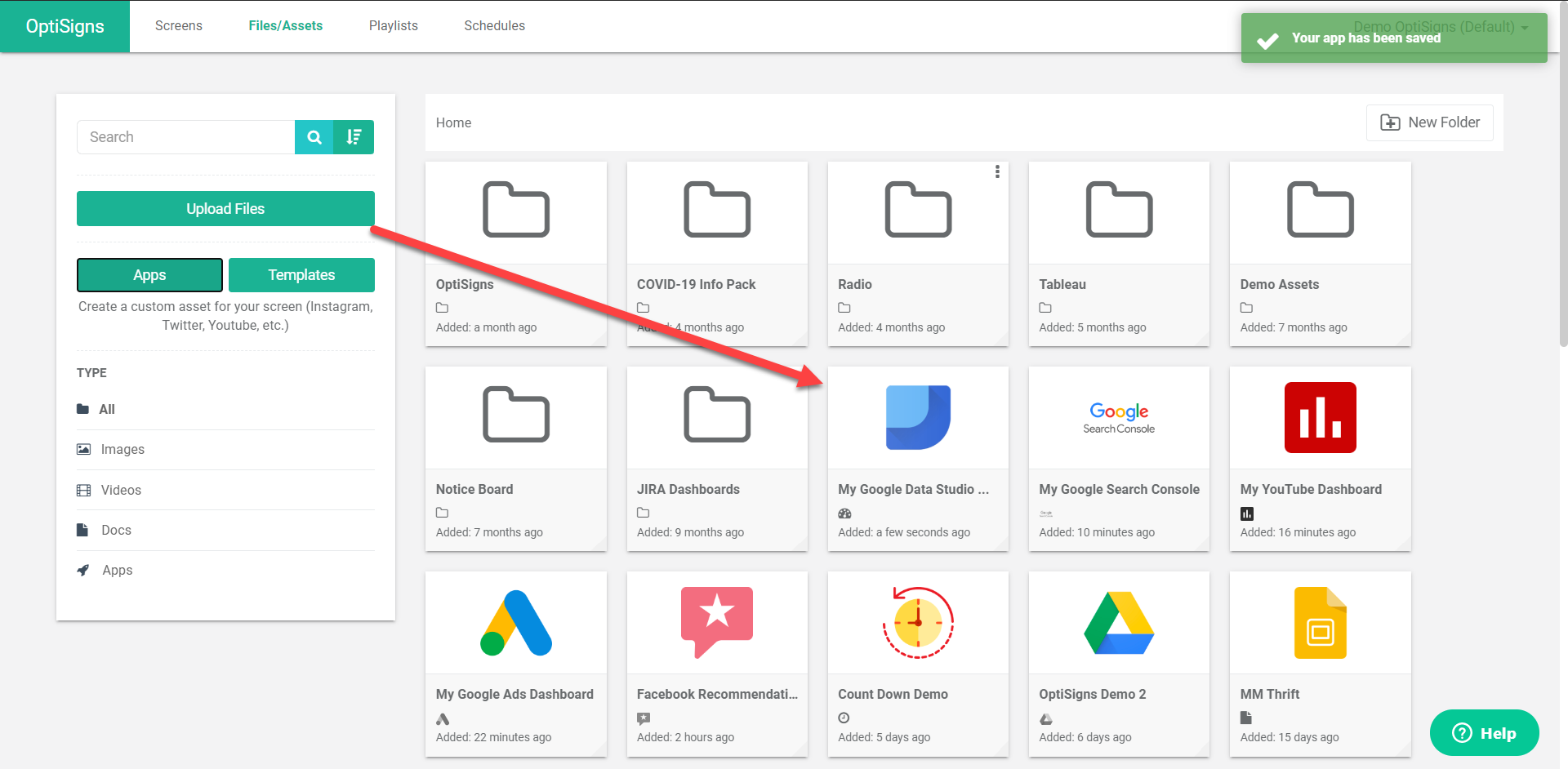Select the Google Search Console thumbnail

point(1119,418)
